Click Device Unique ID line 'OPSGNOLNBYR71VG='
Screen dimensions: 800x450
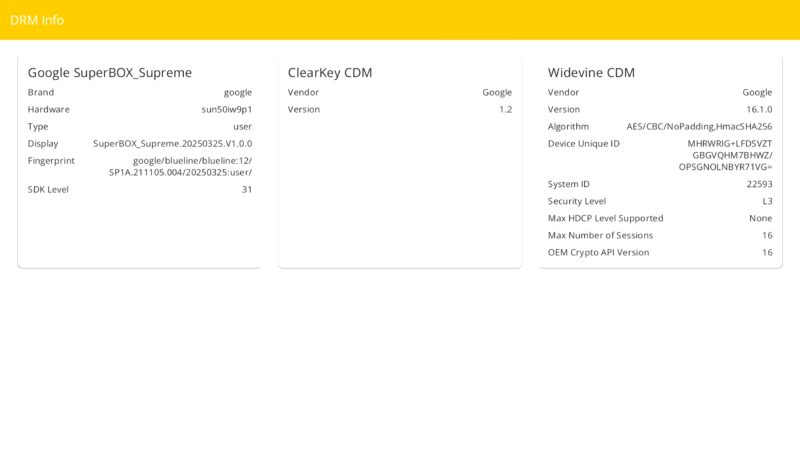click(726, 167)
